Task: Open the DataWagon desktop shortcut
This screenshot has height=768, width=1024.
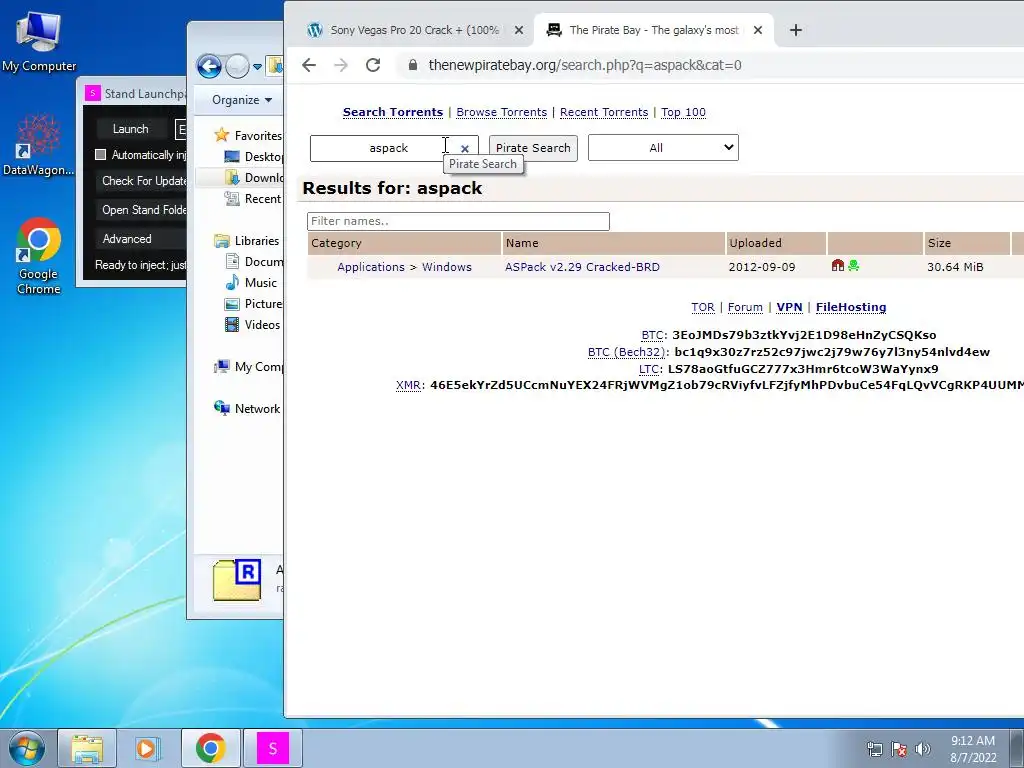Action: tap(38, 145)
